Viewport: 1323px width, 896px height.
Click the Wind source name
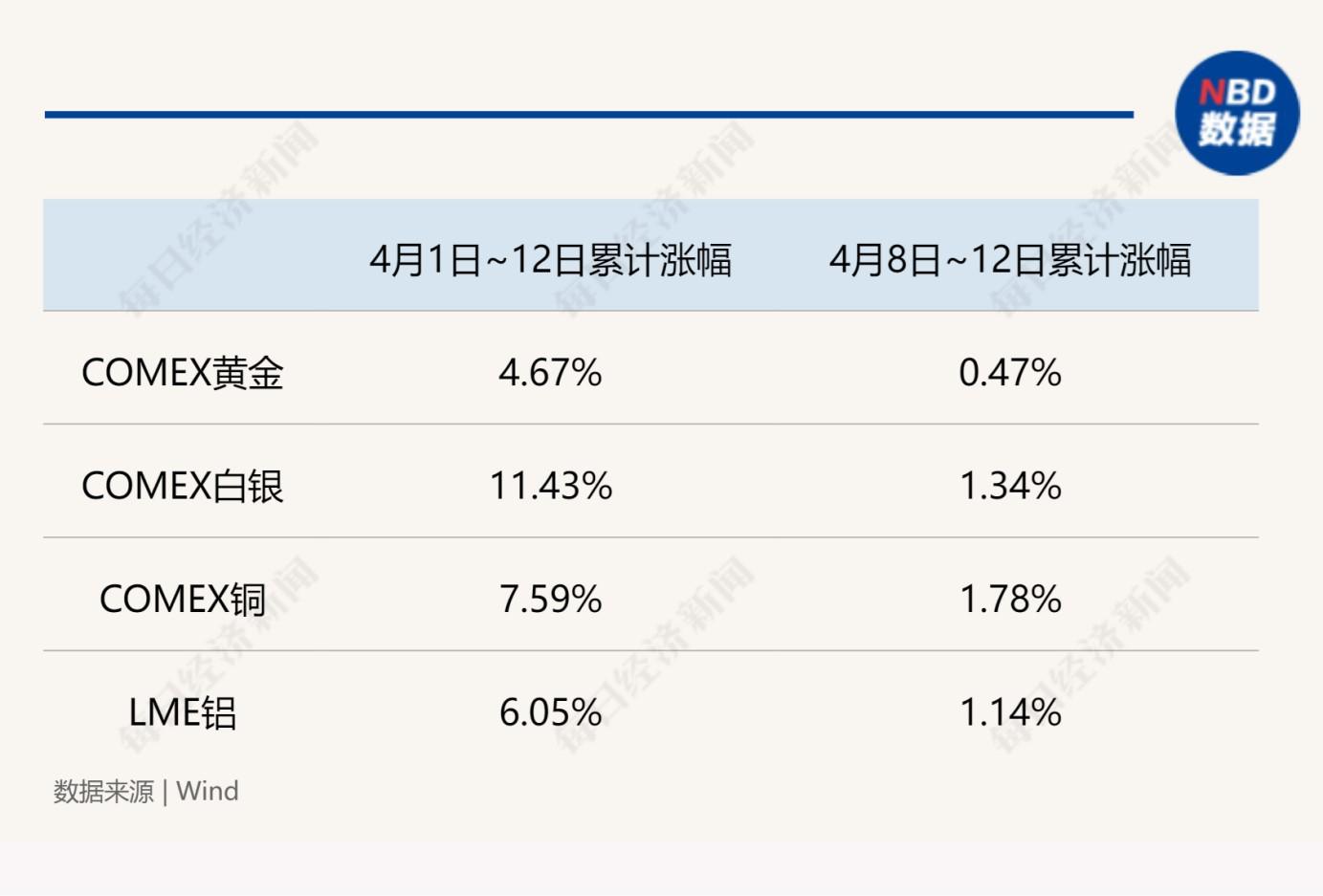208,792
